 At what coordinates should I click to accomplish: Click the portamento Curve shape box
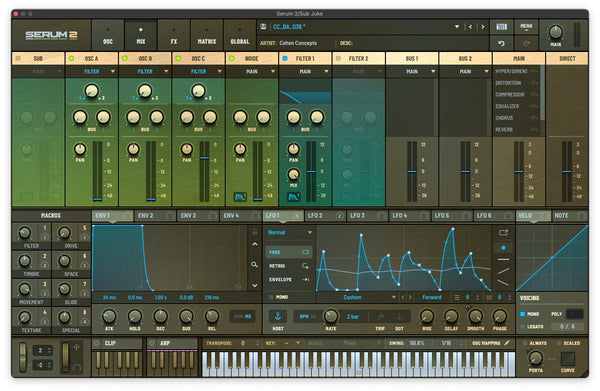[568, 359]
